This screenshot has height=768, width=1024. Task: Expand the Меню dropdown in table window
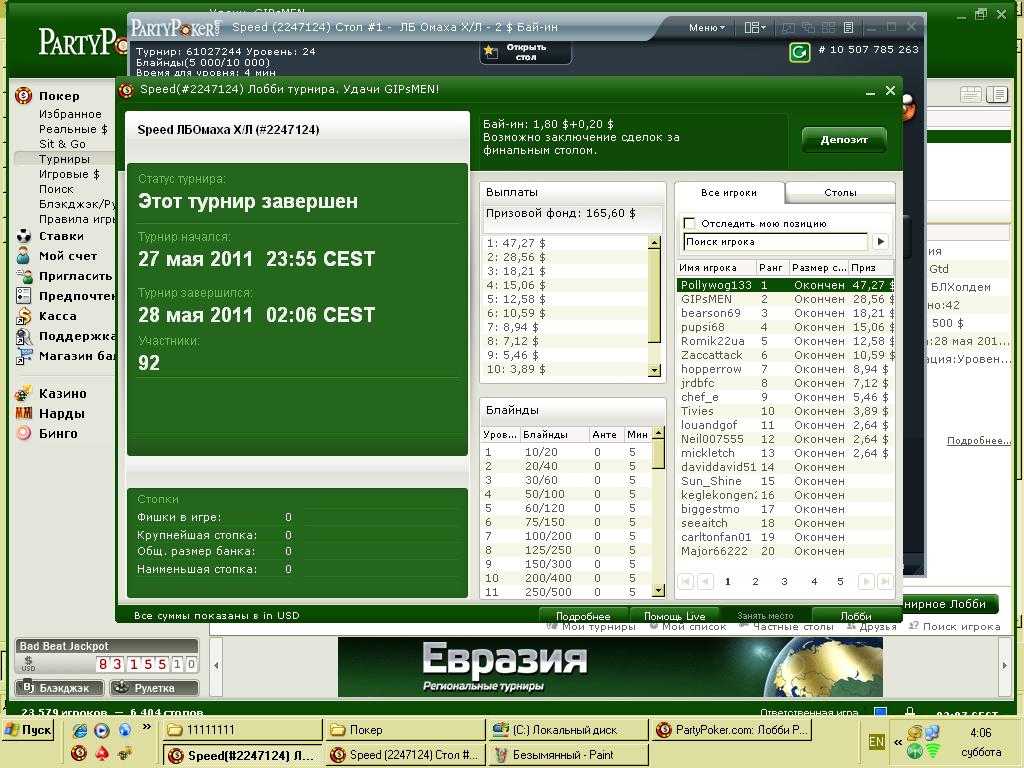click(x=706, y=28)
